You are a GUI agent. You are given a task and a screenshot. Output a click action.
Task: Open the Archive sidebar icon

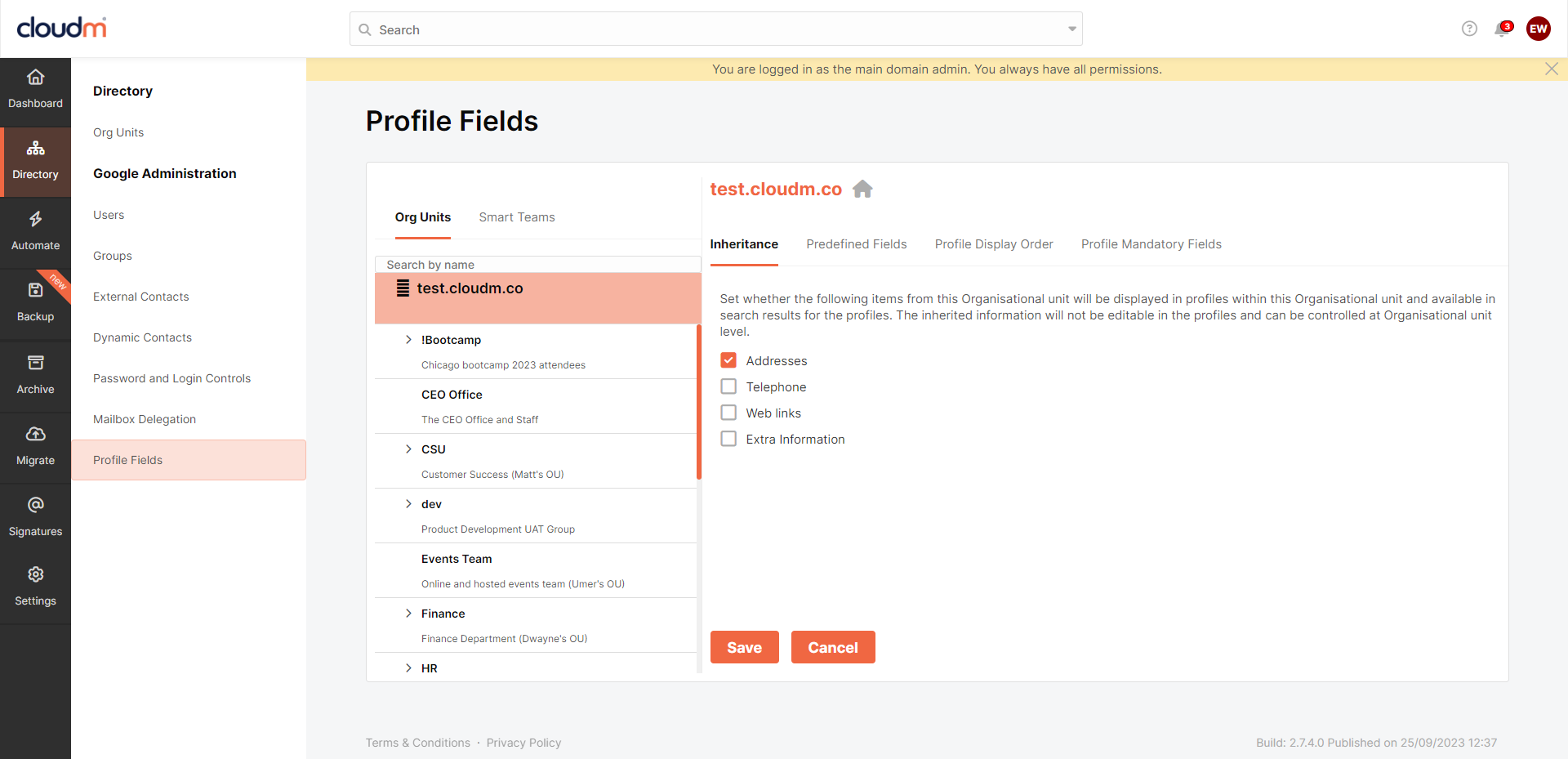35,363
